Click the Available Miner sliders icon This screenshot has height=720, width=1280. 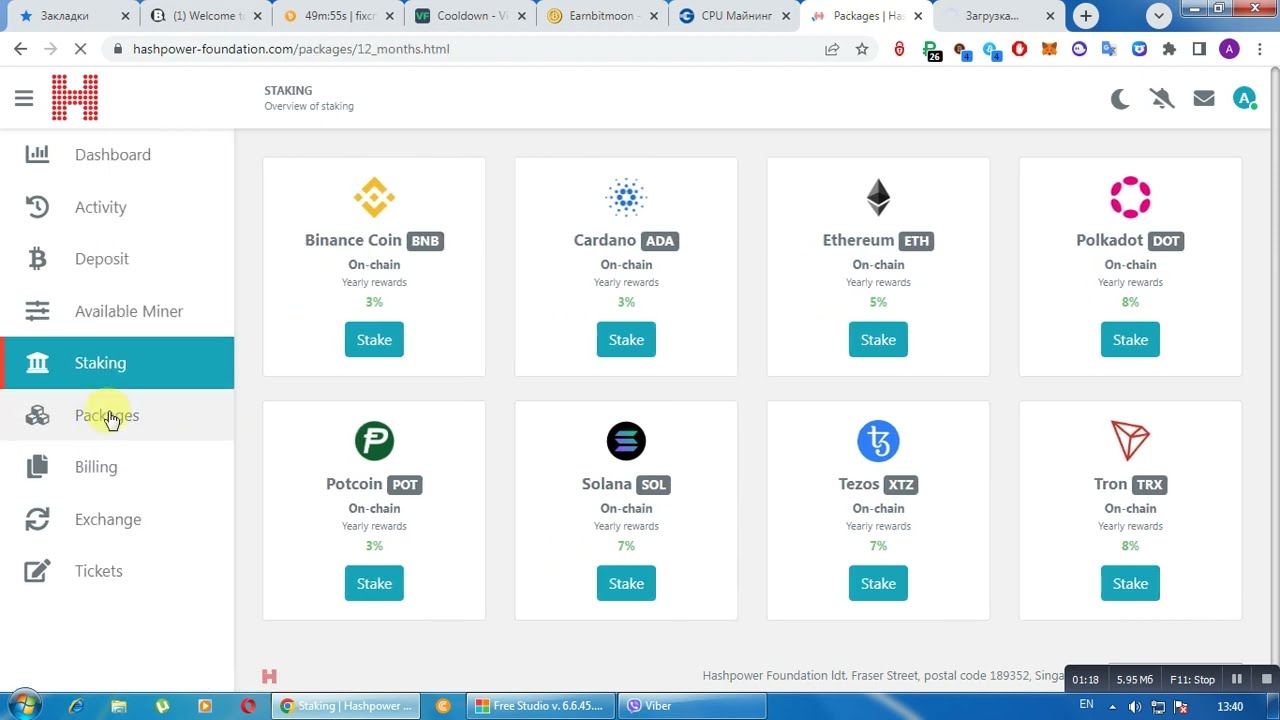pyautogui.click(x=37, y=311)
